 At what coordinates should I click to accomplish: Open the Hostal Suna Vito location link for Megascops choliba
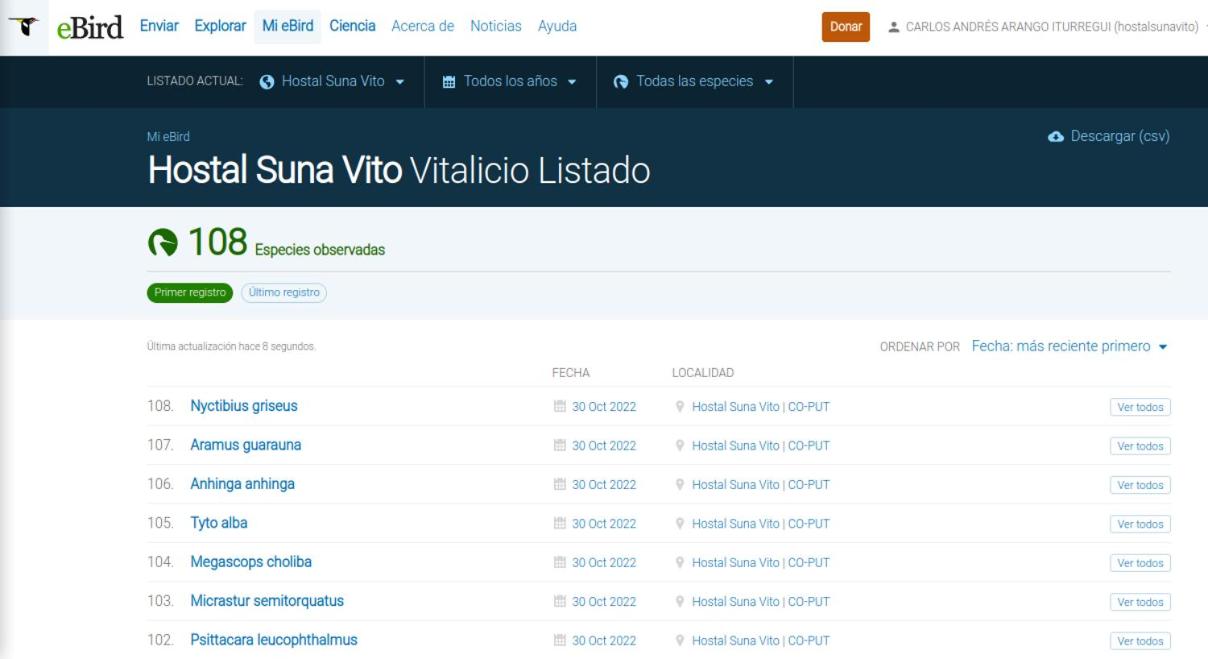761,563
